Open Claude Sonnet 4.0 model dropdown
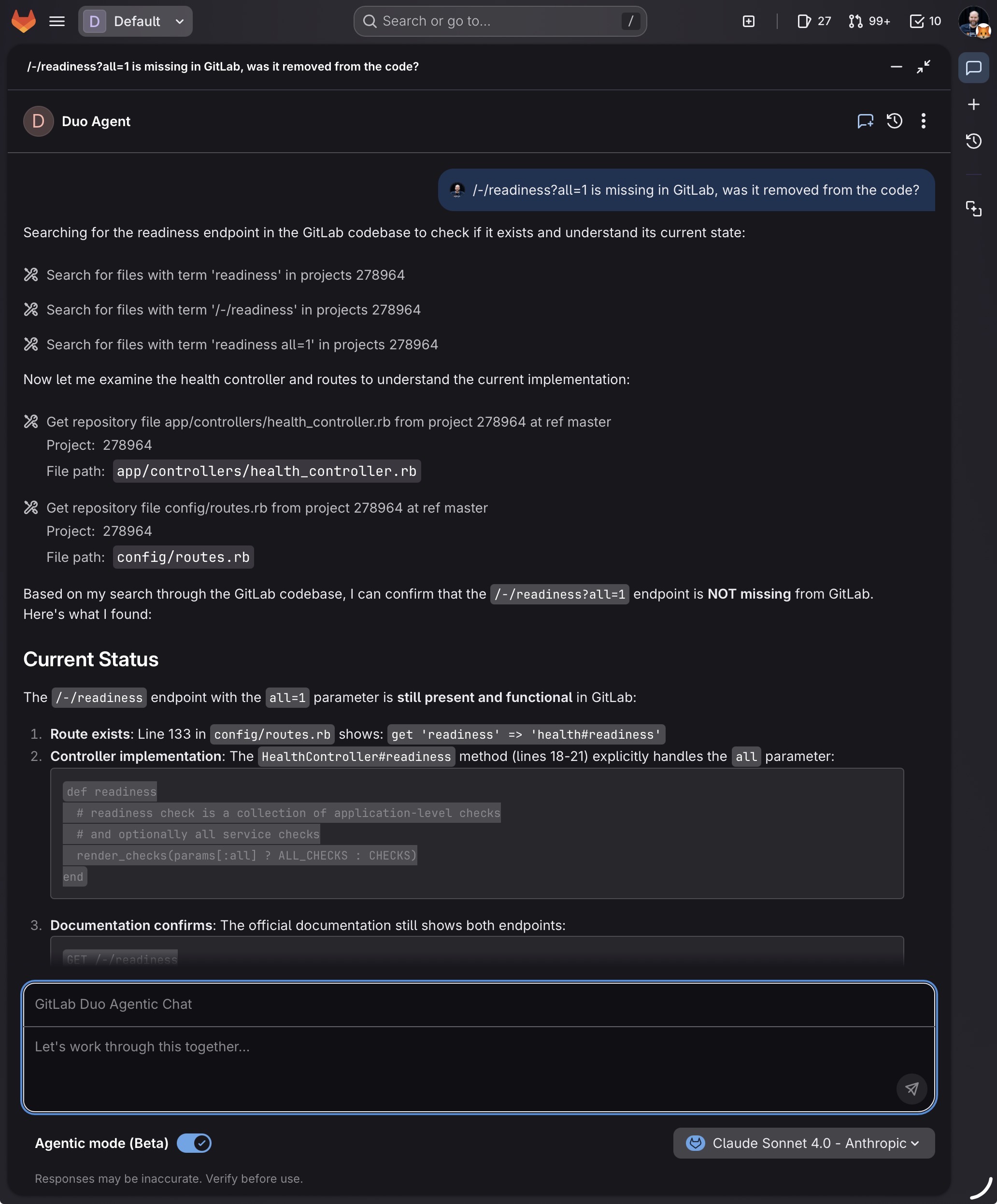 (803, 1143)
